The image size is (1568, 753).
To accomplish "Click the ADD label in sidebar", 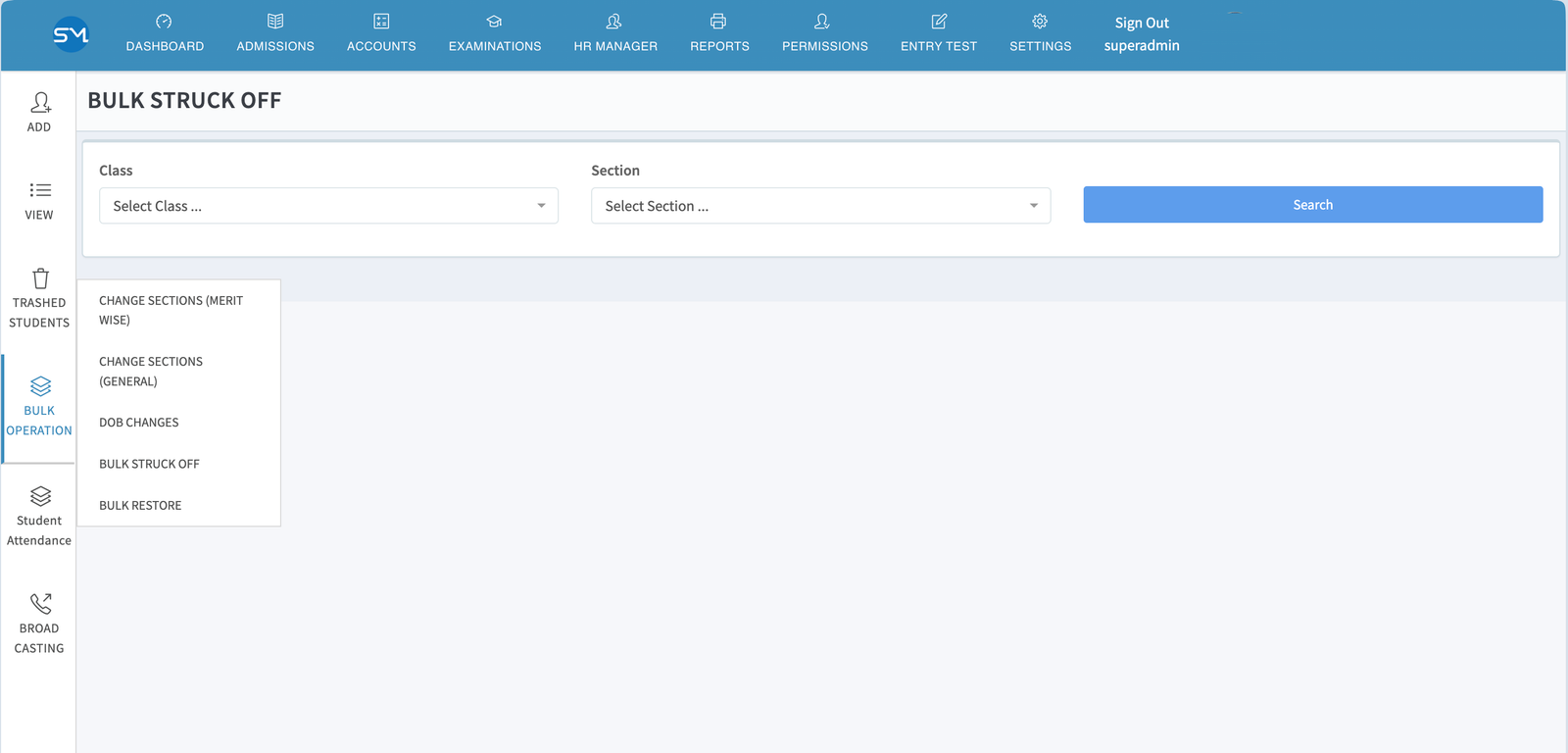I will coord(39,127).
